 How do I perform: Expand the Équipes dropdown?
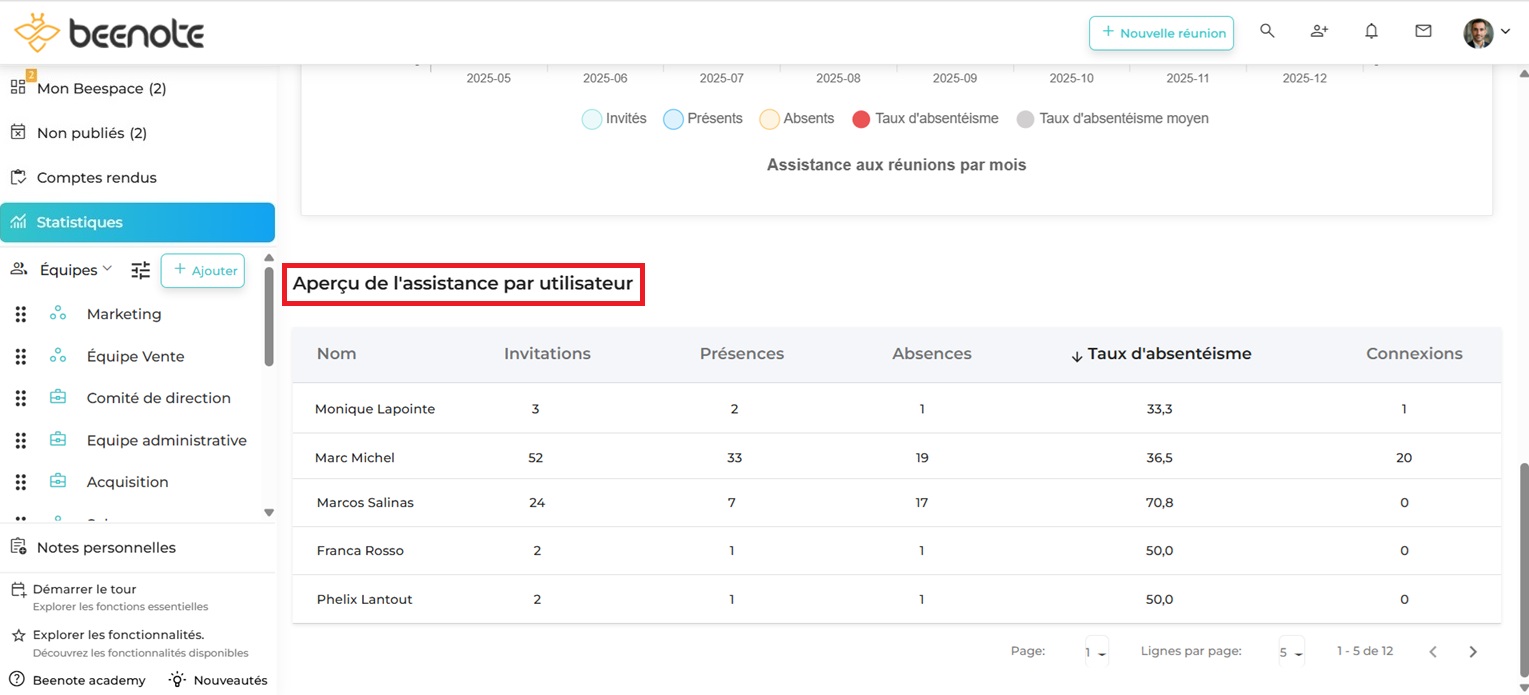tap(107, 269)
